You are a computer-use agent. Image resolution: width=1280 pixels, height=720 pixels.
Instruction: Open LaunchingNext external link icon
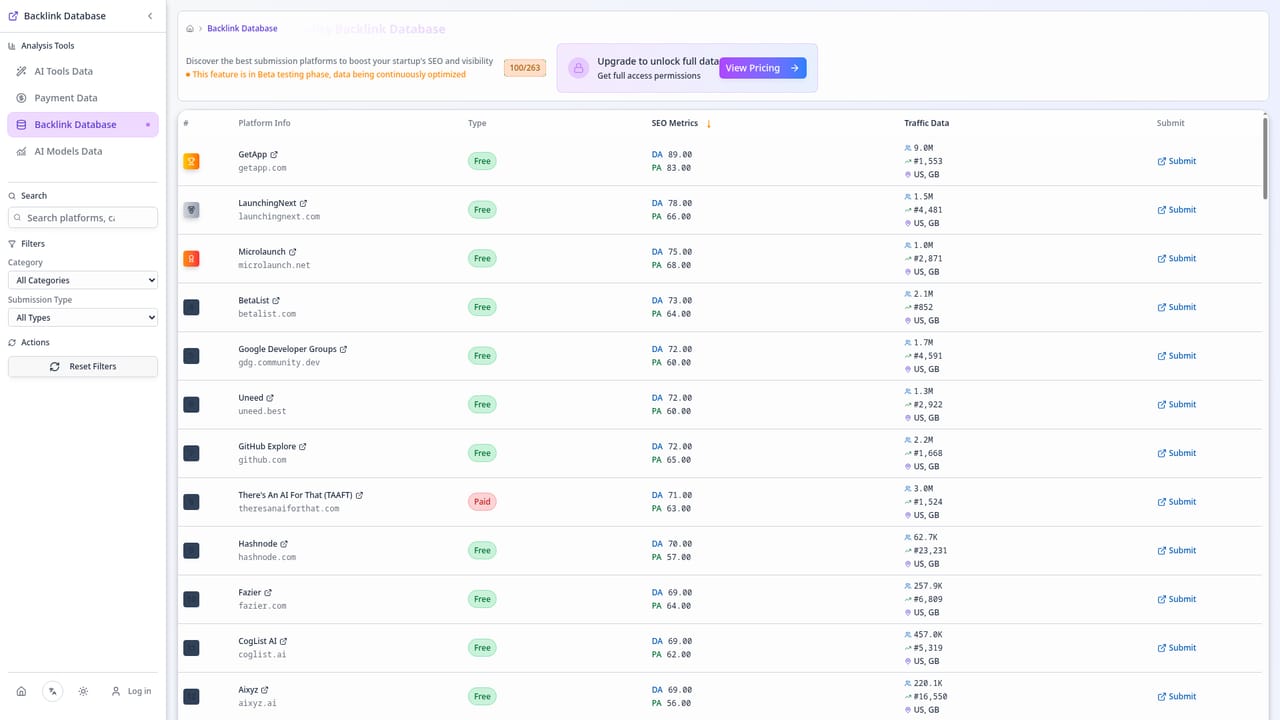303,203
